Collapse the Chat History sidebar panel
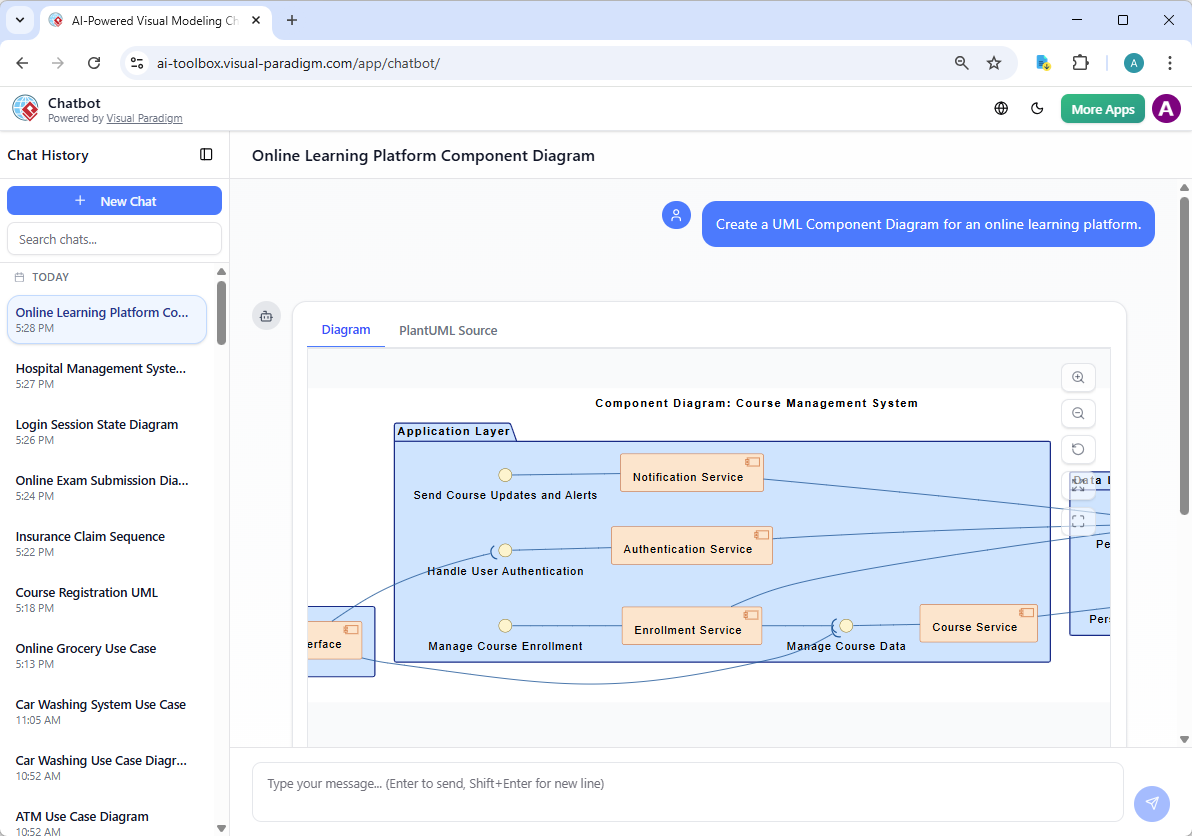 point(206,155)
